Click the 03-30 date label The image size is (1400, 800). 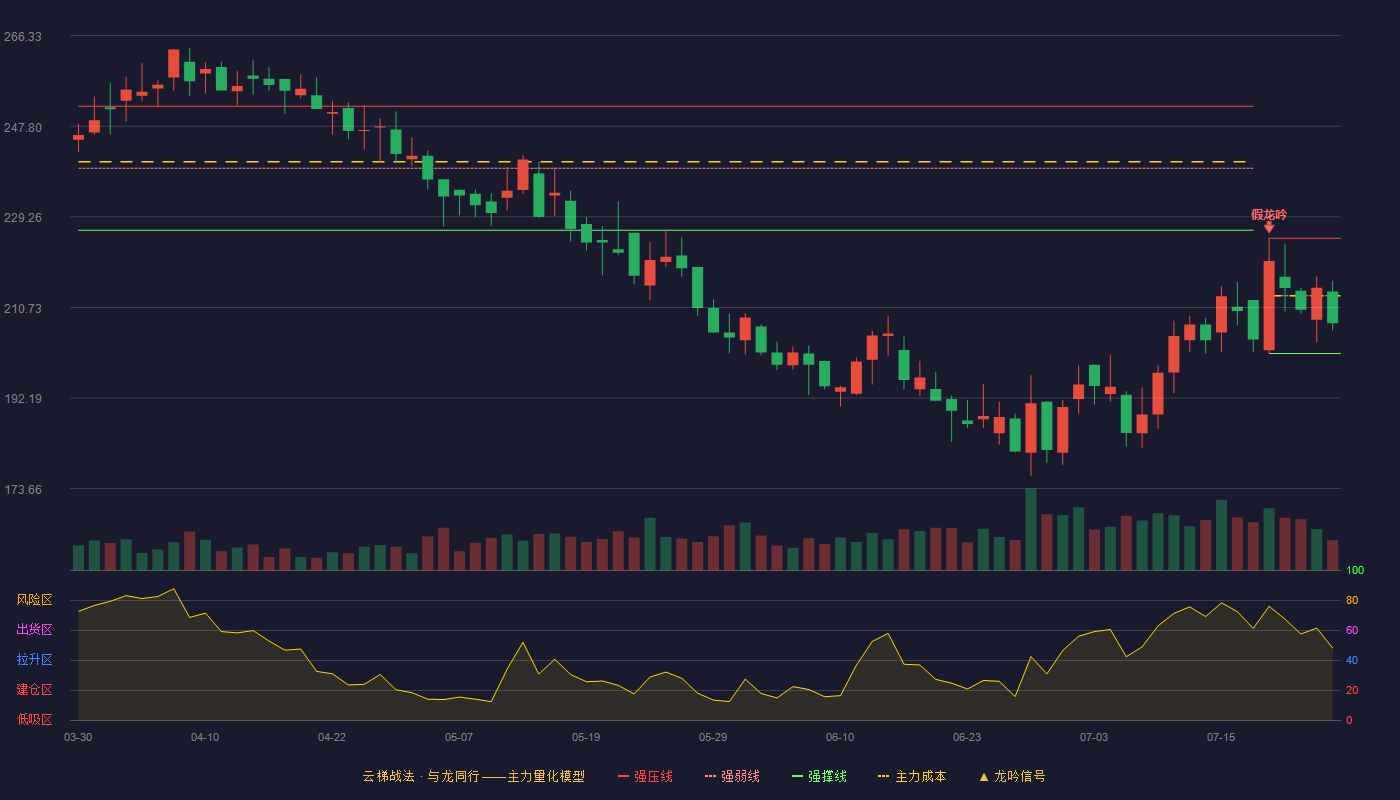(x=78, y=737)
